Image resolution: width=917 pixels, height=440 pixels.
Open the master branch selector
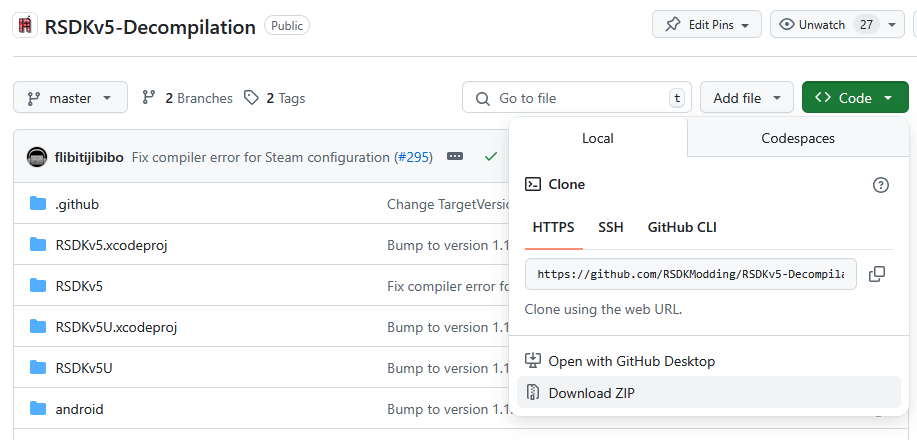coord(70,98)
